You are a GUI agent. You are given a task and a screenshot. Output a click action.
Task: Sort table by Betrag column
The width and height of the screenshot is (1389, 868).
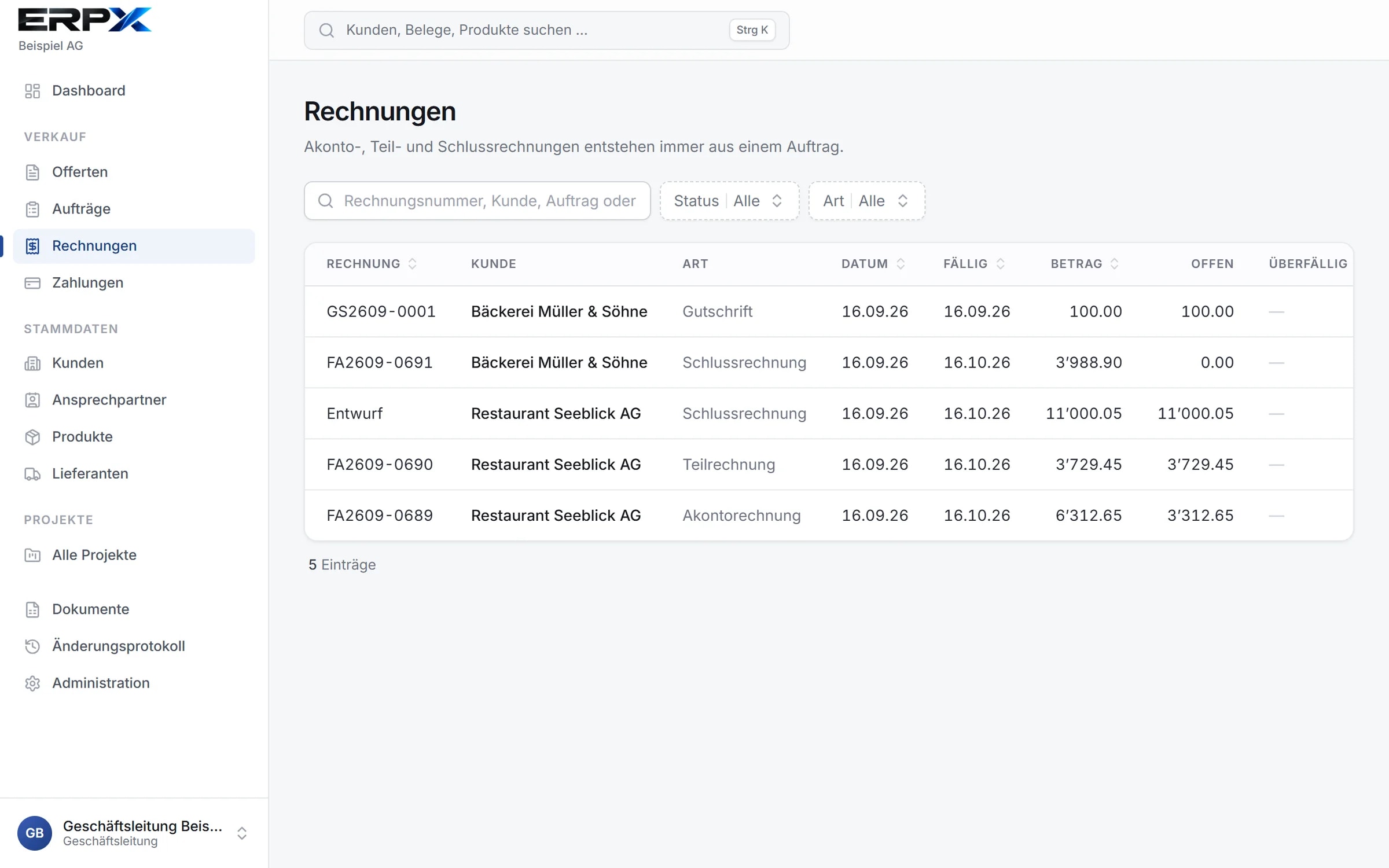point(1085,264)
